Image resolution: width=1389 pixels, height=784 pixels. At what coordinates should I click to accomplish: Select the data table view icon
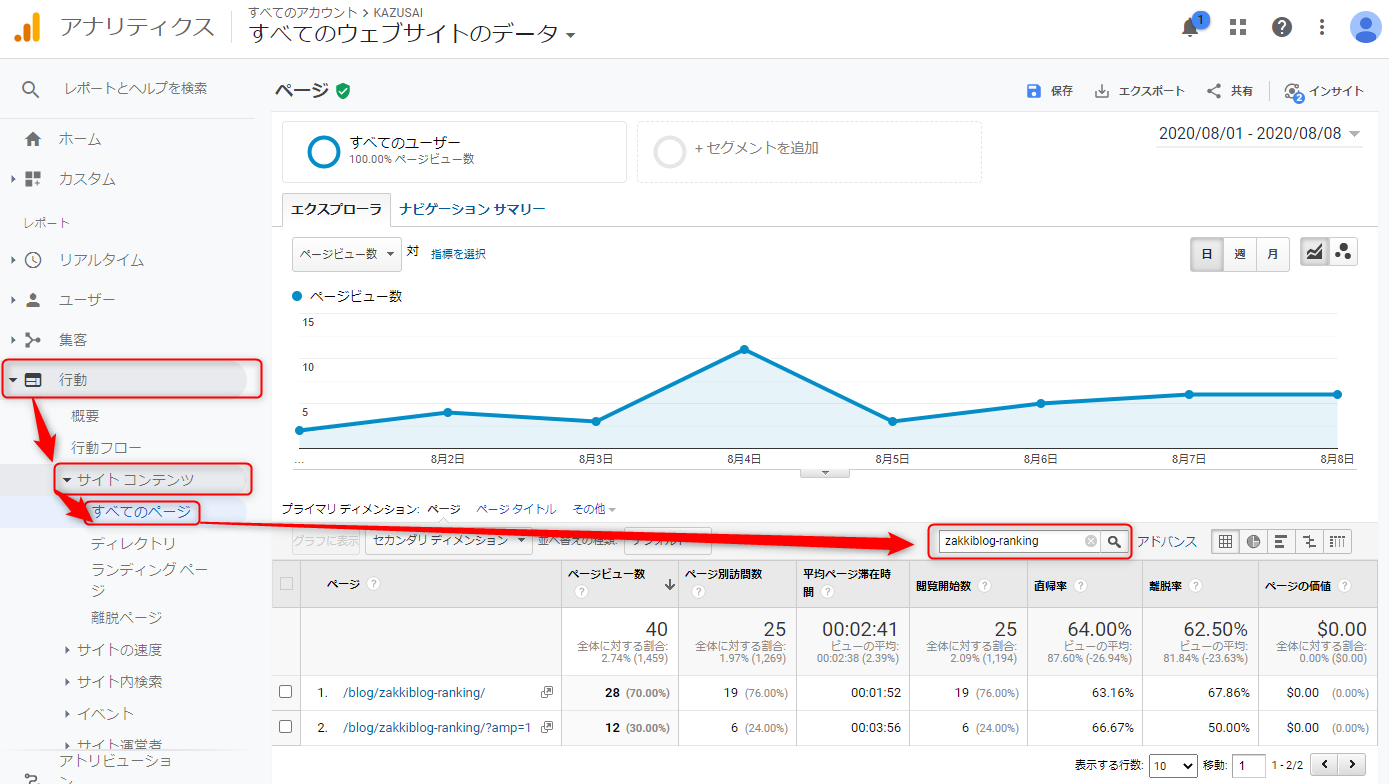[x=1225, y=542]
